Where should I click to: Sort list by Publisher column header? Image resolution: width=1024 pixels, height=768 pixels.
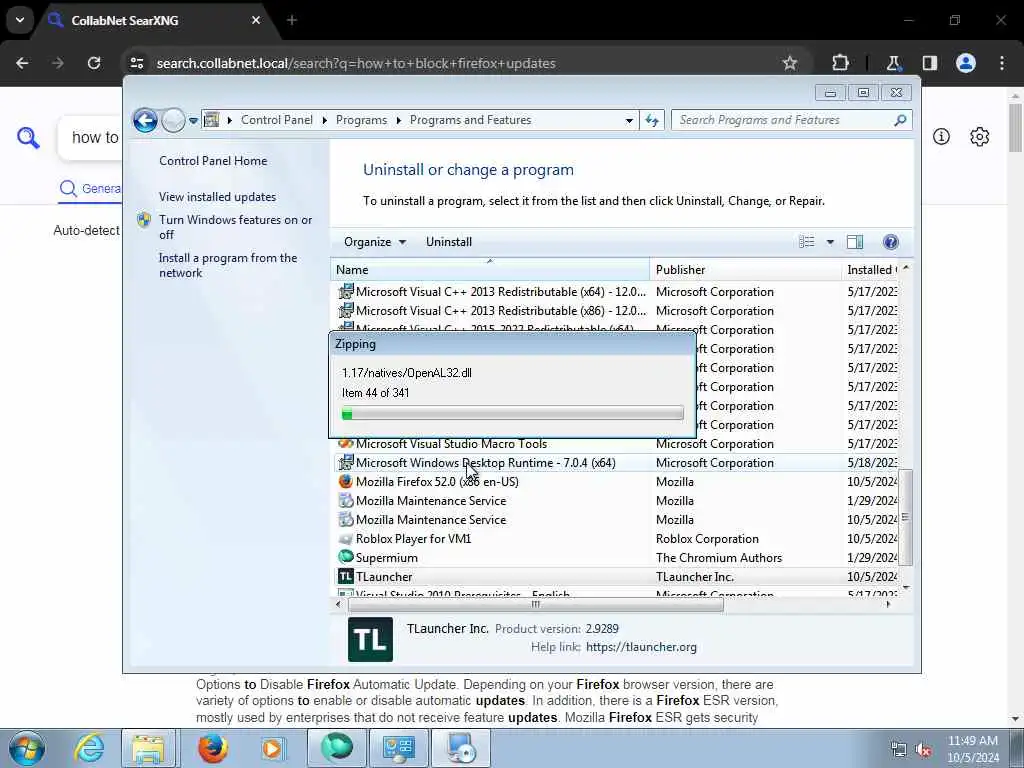(746, 270)
